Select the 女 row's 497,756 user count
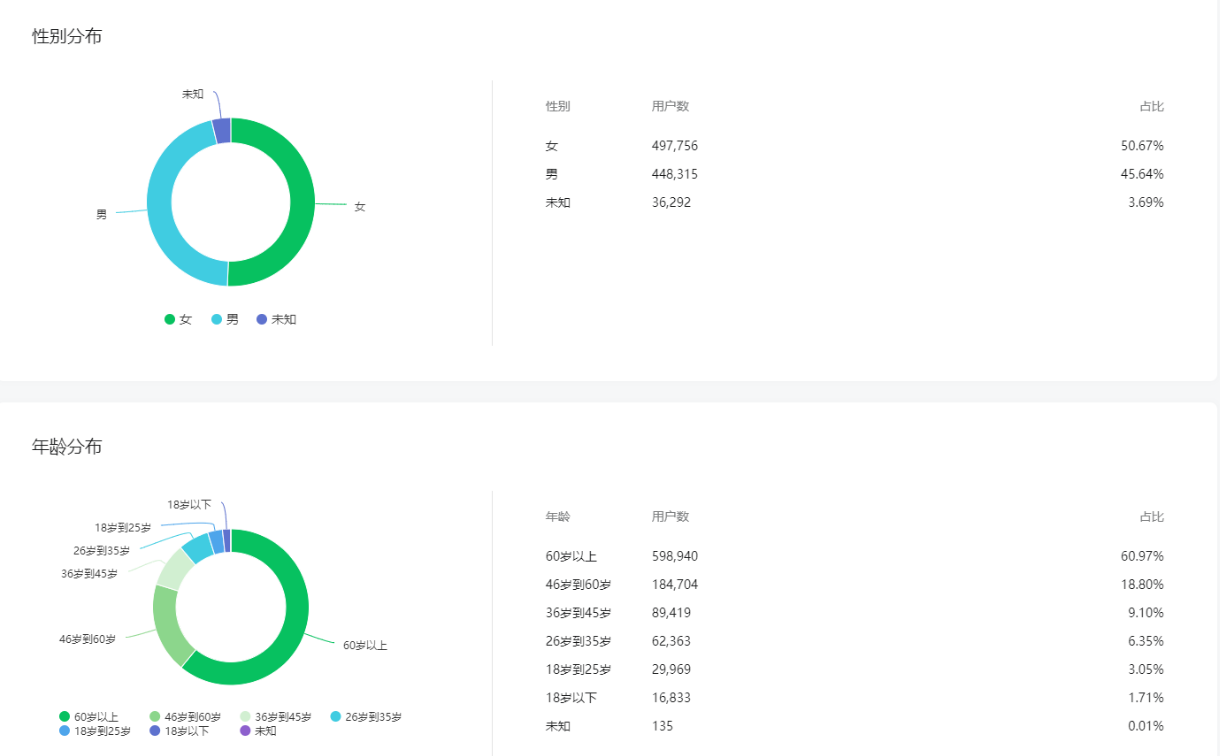This screenshot has height=756, width=1220. (x=675, y=146)
